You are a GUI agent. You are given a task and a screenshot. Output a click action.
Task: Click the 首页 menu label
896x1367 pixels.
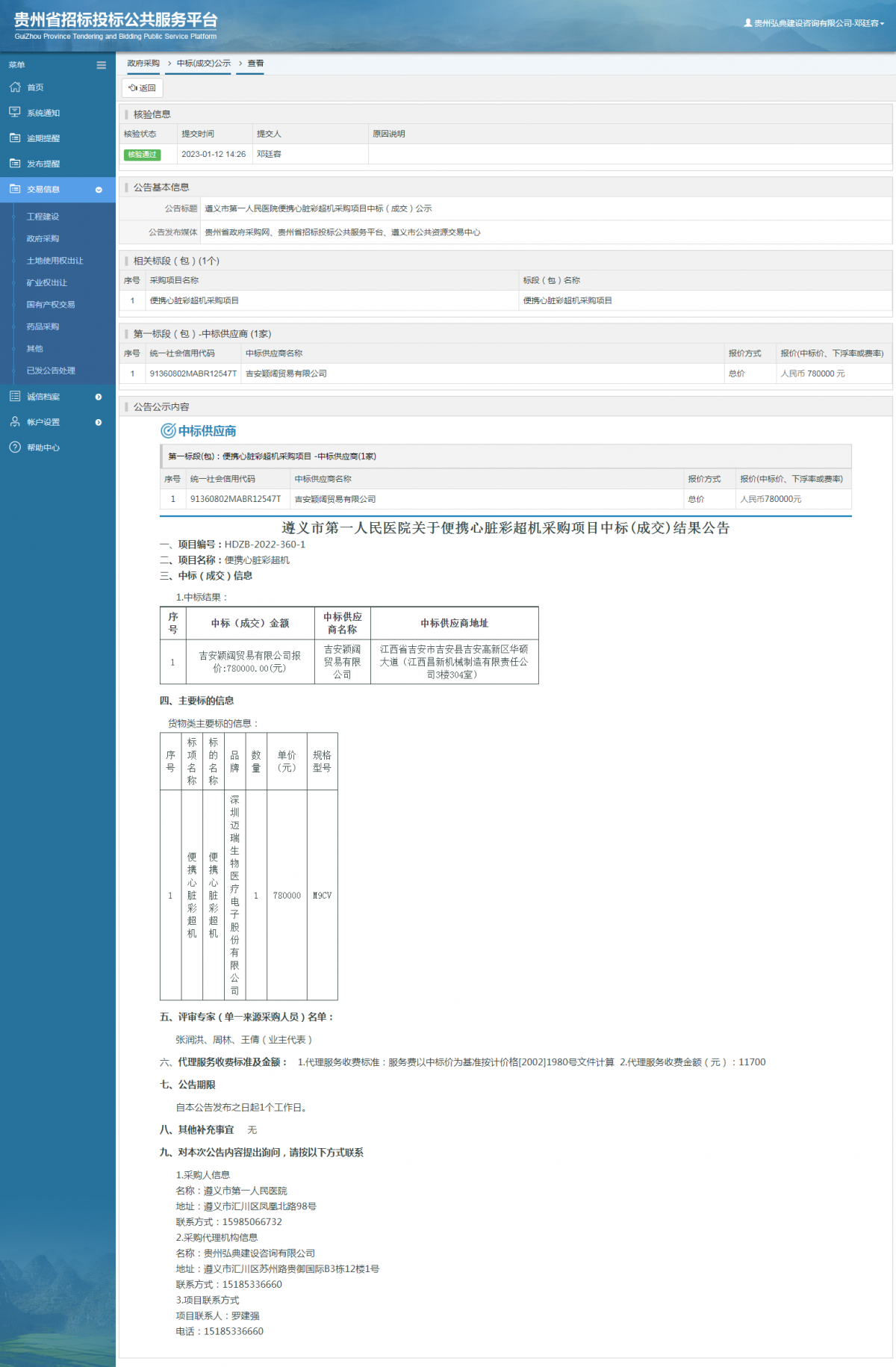[35, 87]
